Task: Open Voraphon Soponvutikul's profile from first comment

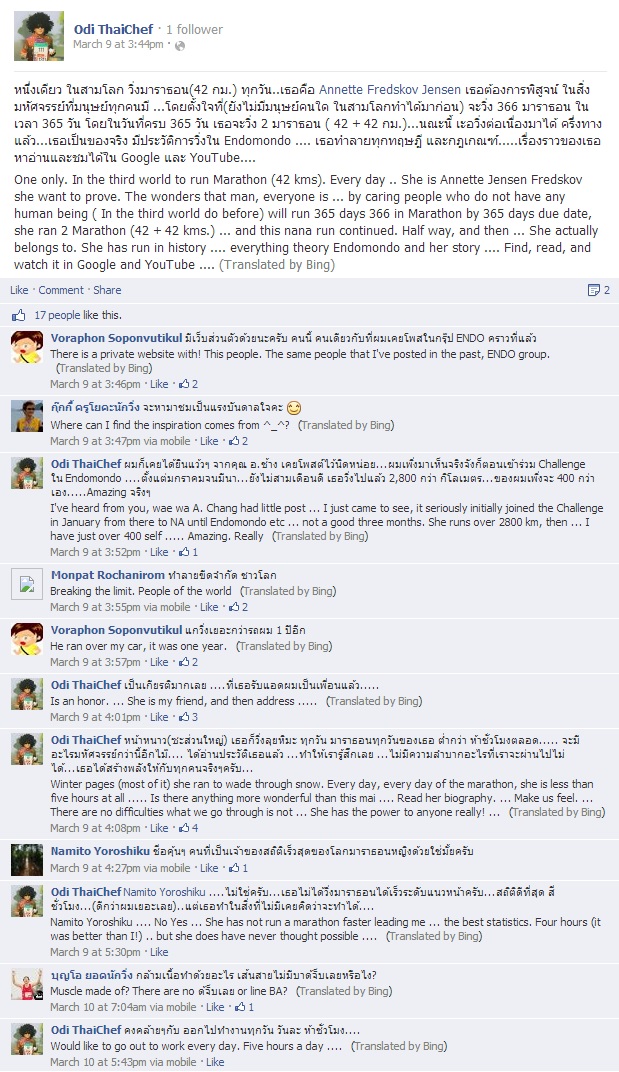Action: click(x=116, y=338)
